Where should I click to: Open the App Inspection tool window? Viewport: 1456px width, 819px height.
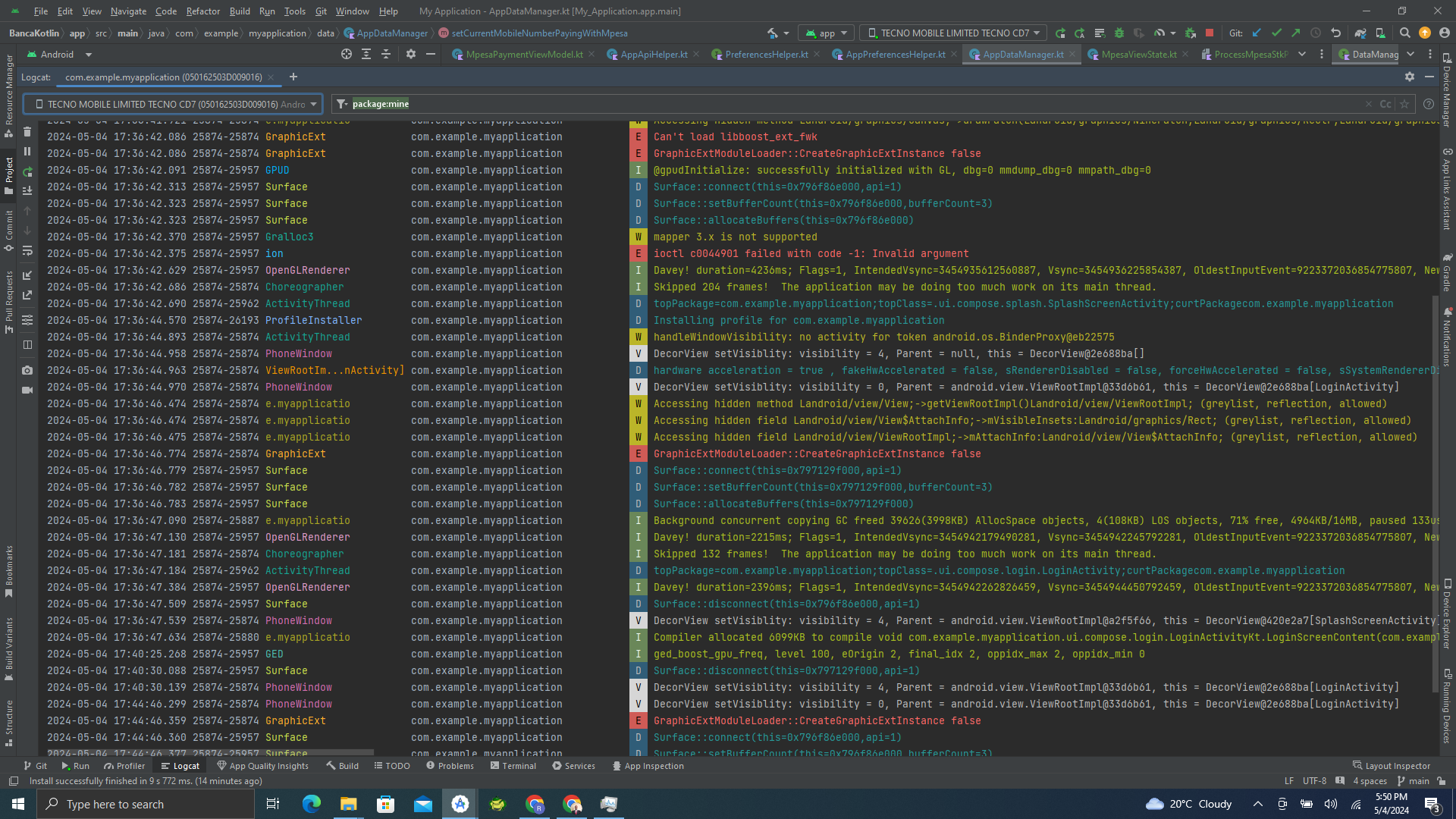point(648,766)
